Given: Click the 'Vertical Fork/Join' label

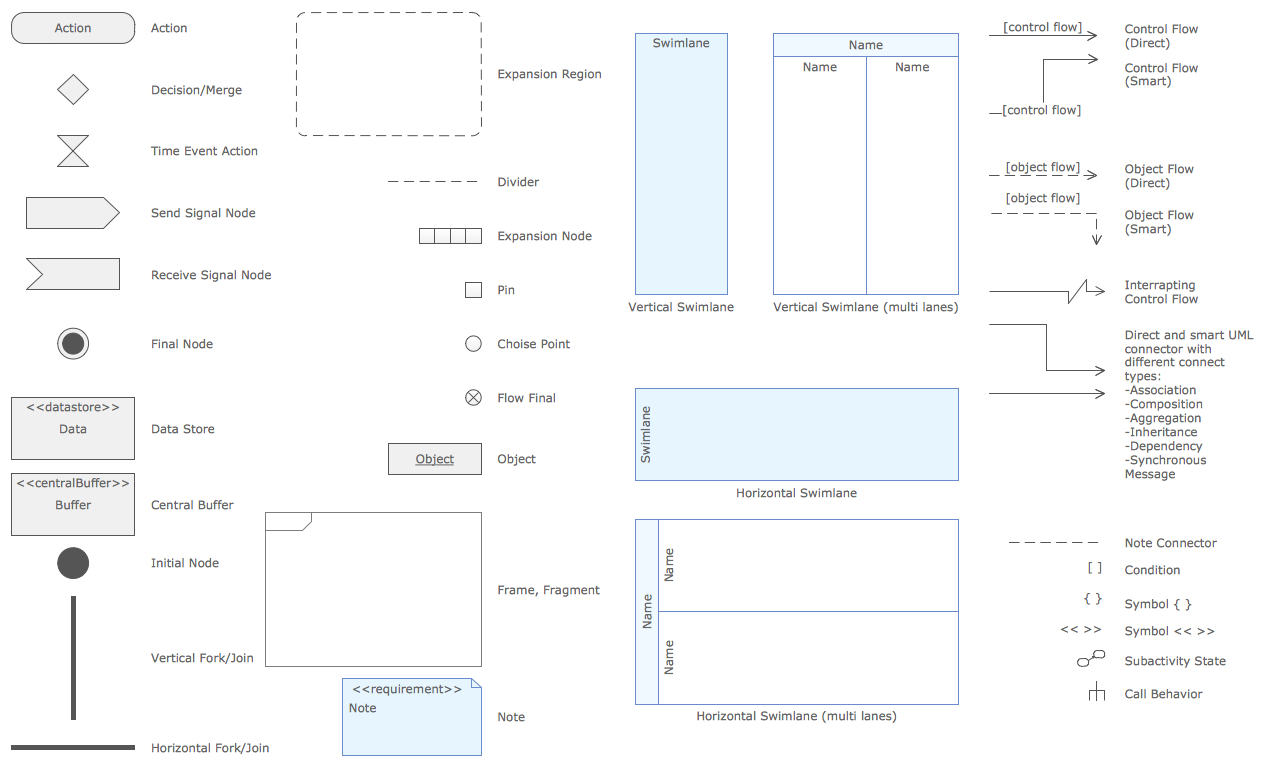Looking at the screenshot, I should (202, 658).
